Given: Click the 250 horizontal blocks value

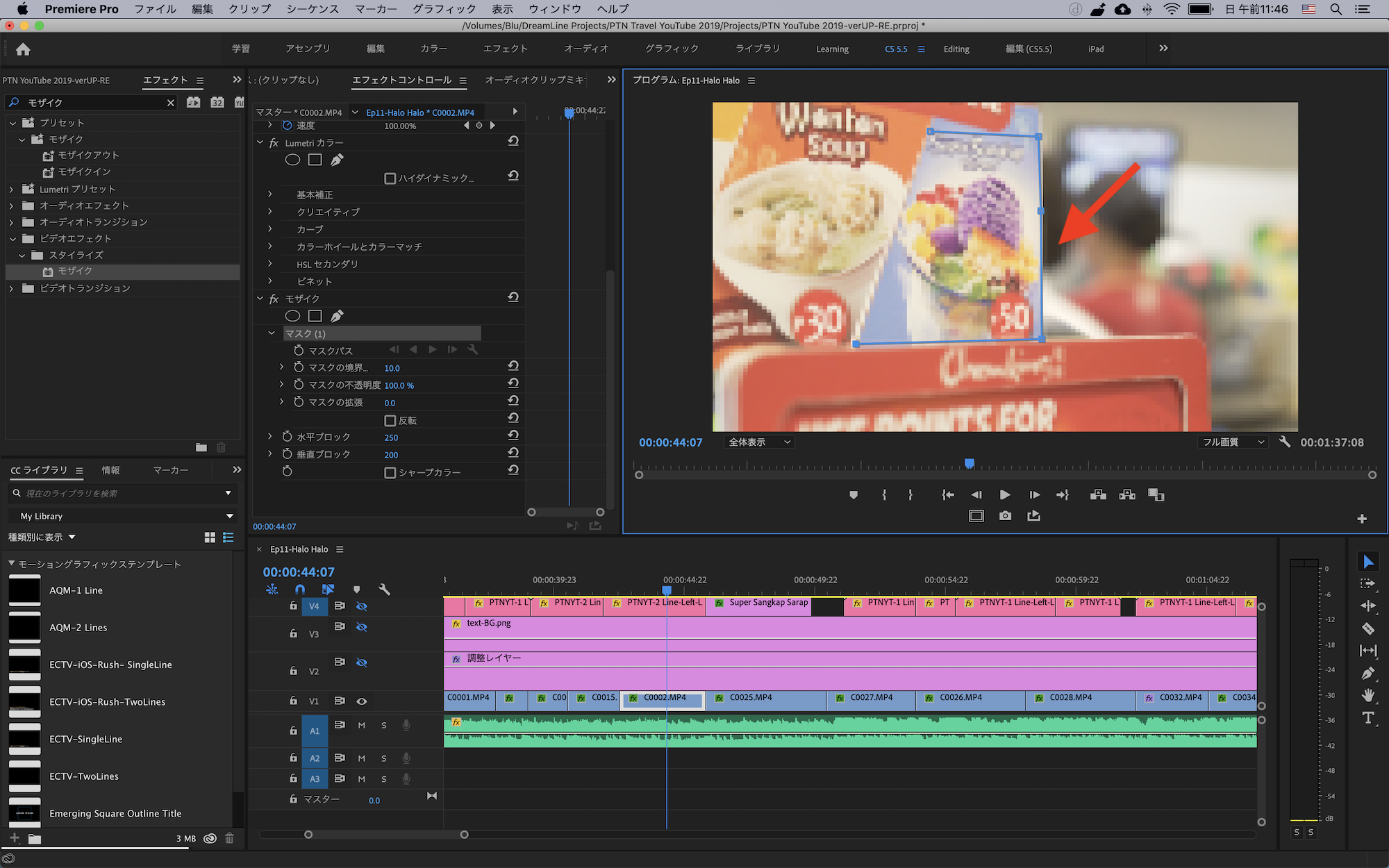Looking at the screenshot, I should click(x=391, y=437).
